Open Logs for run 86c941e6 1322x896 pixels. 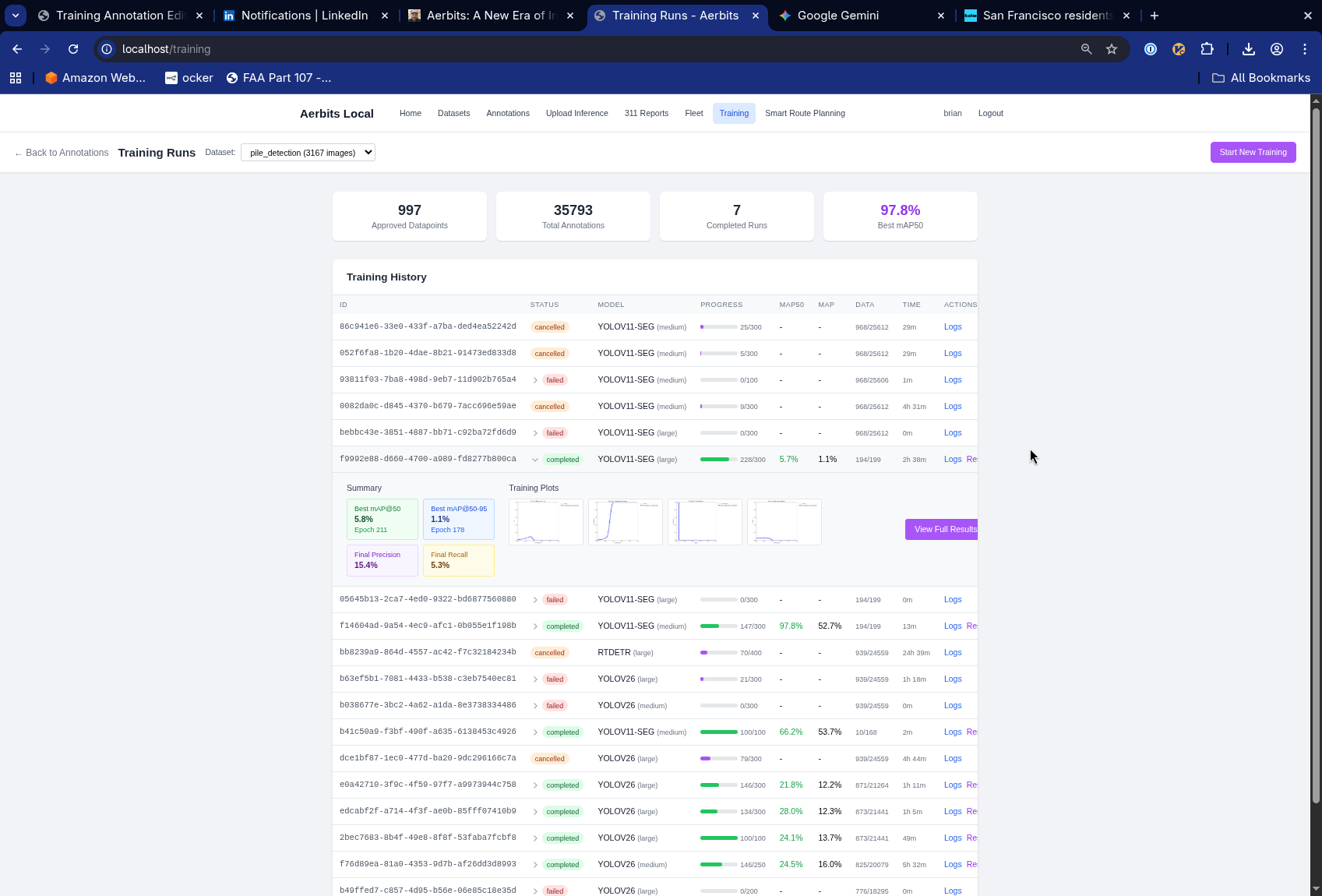coord(952,327)
